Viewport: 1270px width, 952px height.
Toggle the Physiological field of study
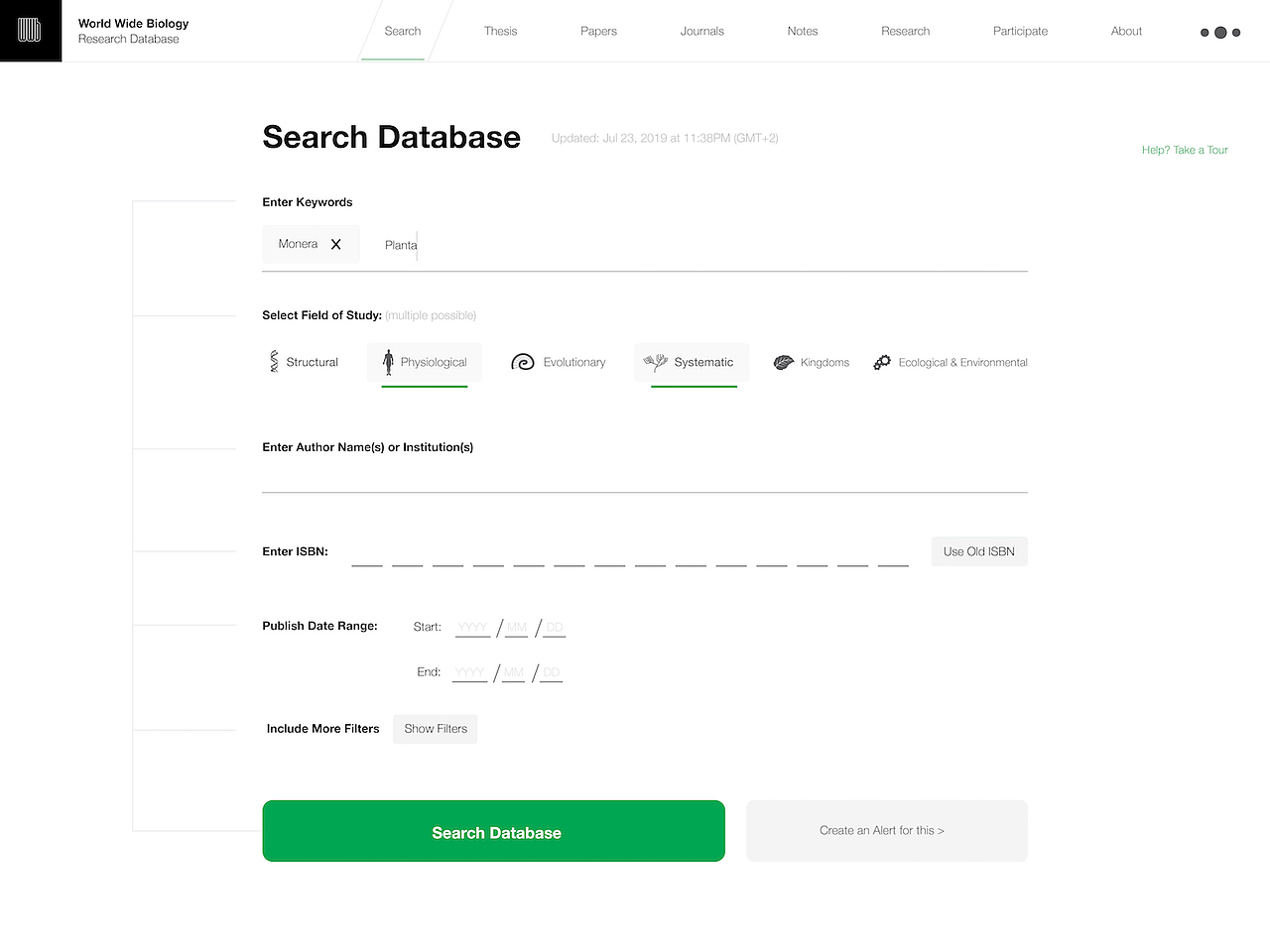[x=425, y=363]
